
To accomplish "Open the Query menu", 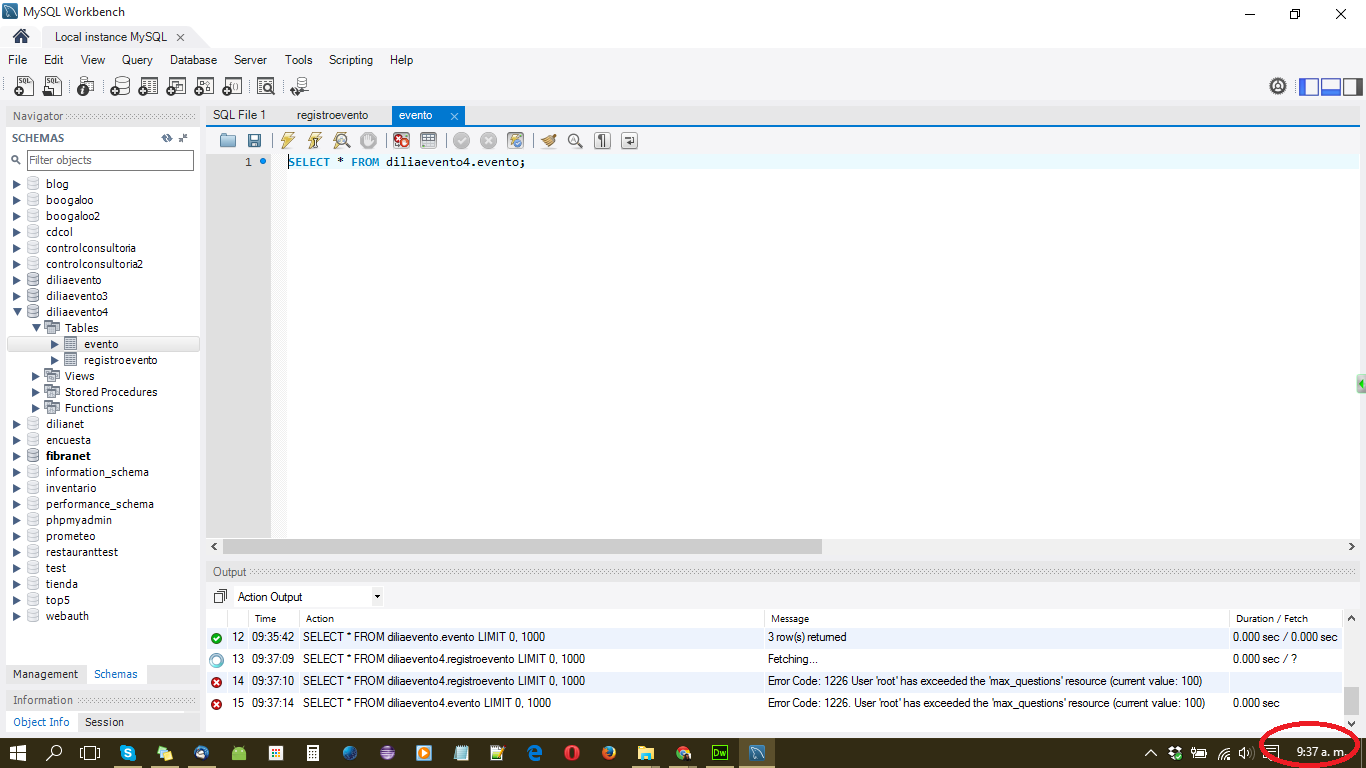I will (x=137, y=60).
